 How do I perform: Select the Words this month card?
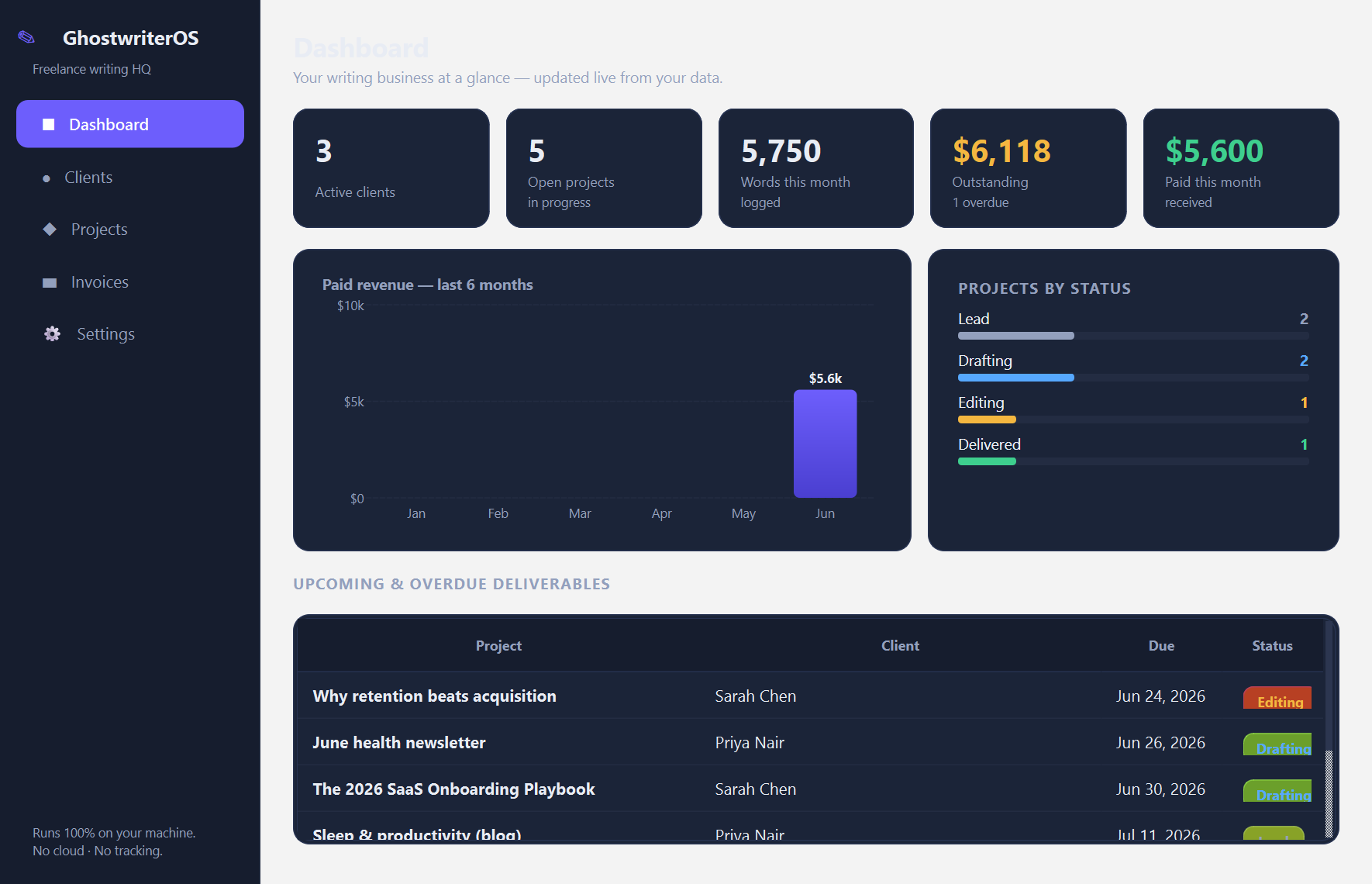coord(816,168)
